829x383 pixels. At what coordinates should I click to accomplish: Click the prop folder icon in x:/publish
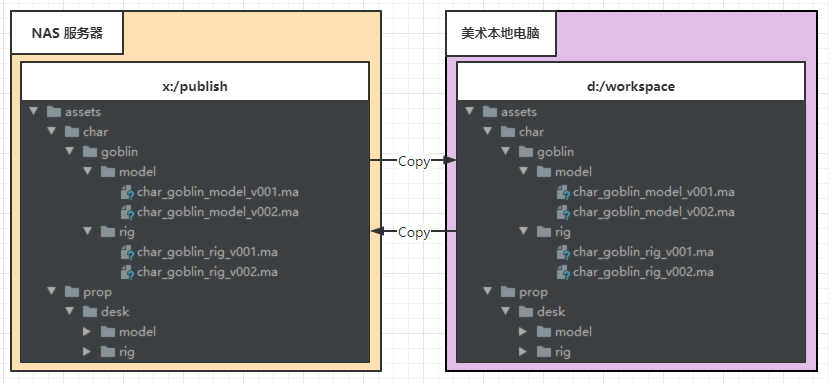tap(71, 291)
